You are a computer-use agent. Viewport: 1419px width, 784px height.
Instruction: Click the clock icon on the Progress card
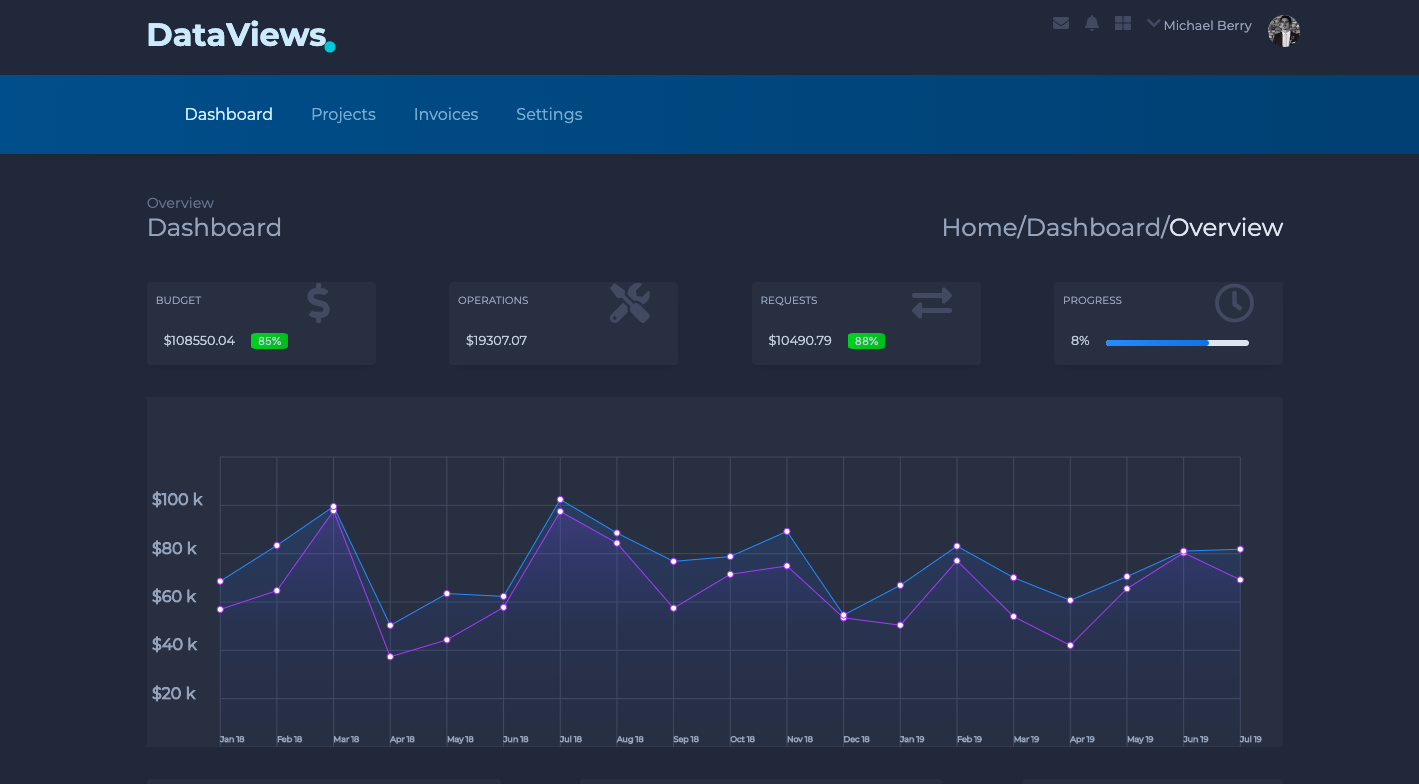1234,303
